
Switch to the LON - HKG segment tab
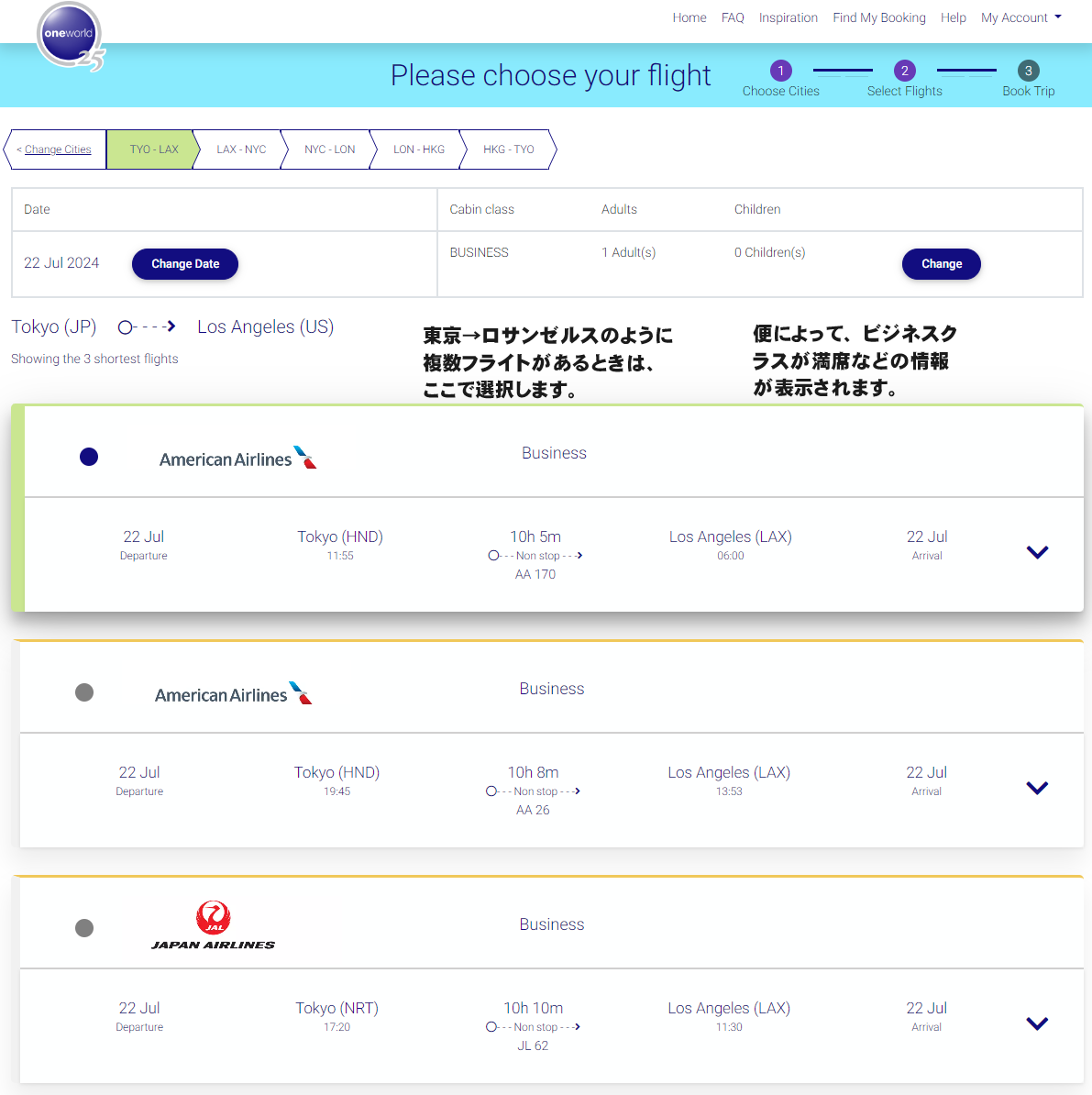pyautogui.click(x=418, y=149)
